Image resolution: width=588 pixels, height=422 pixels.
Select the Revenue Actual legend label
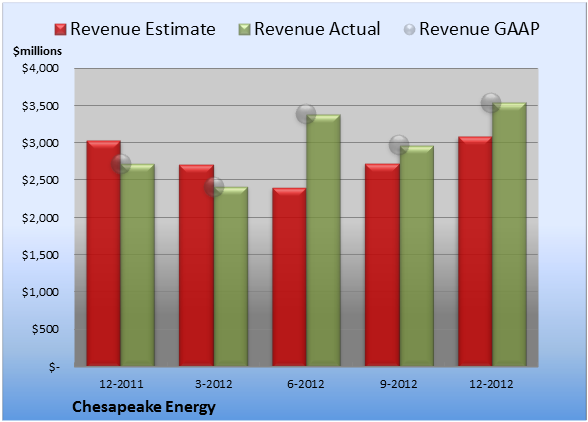pos(317,29)
